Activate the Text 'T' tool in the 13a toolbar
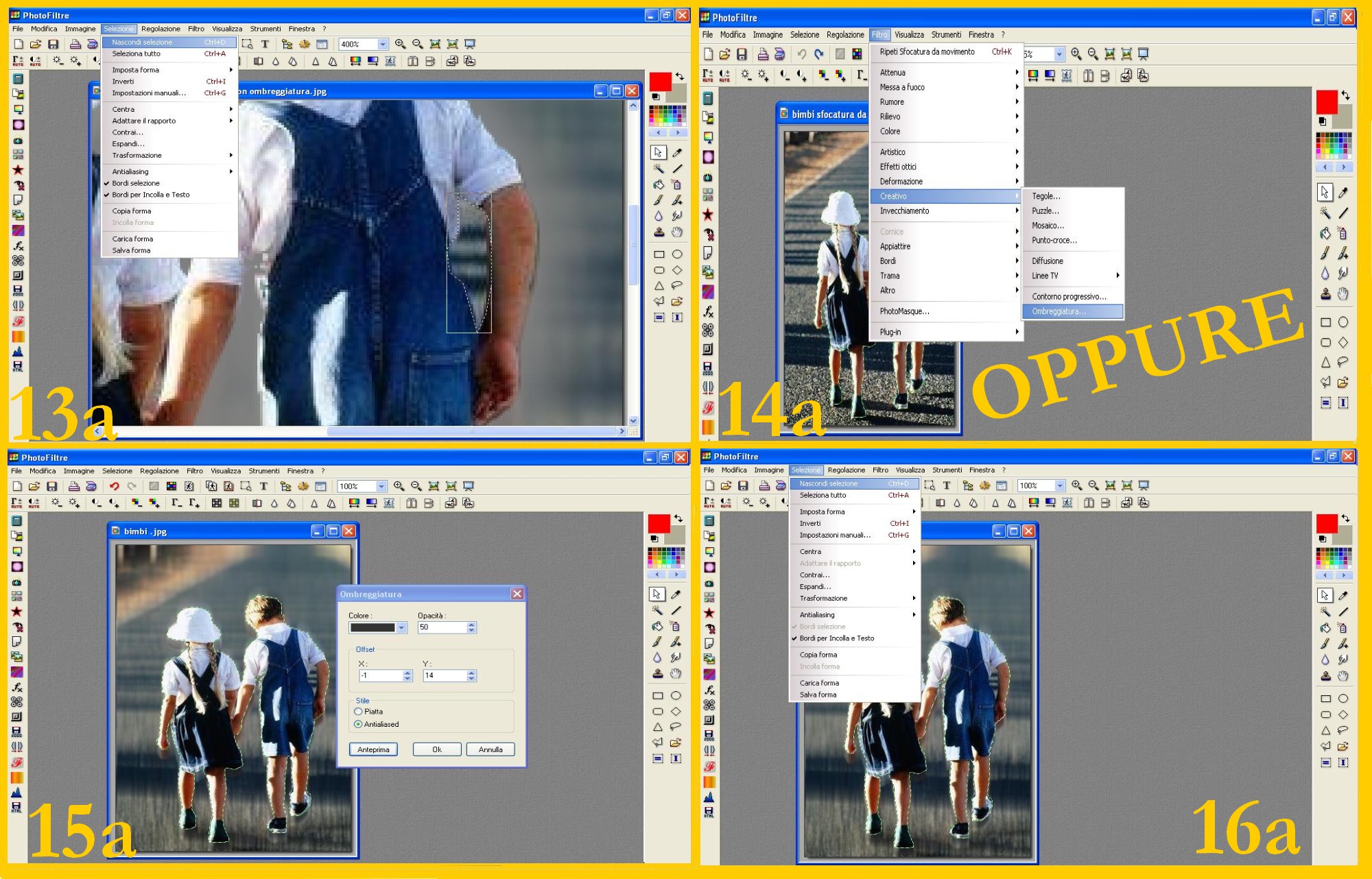 265,44
